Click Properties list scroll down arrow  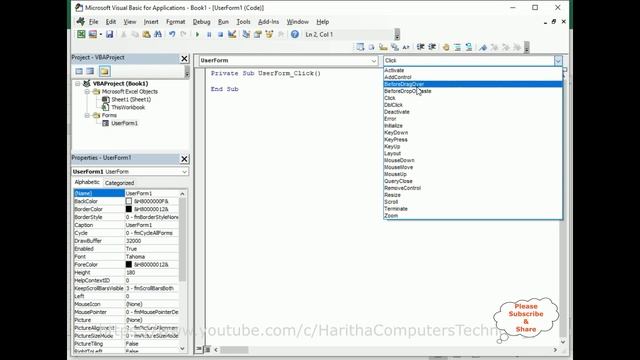point(182,349)
